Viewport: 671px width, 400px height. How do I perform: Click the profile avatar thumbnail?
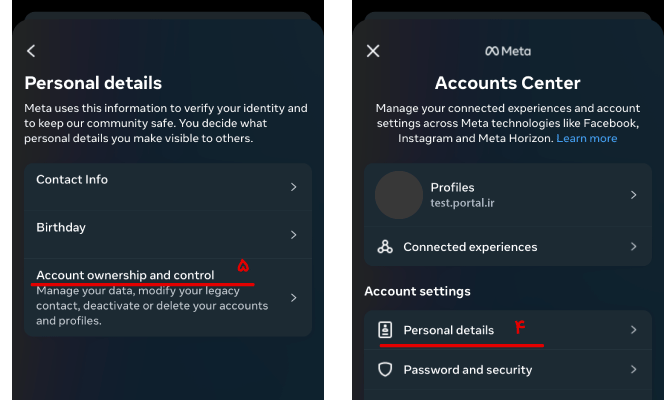(x=399, y=195)
